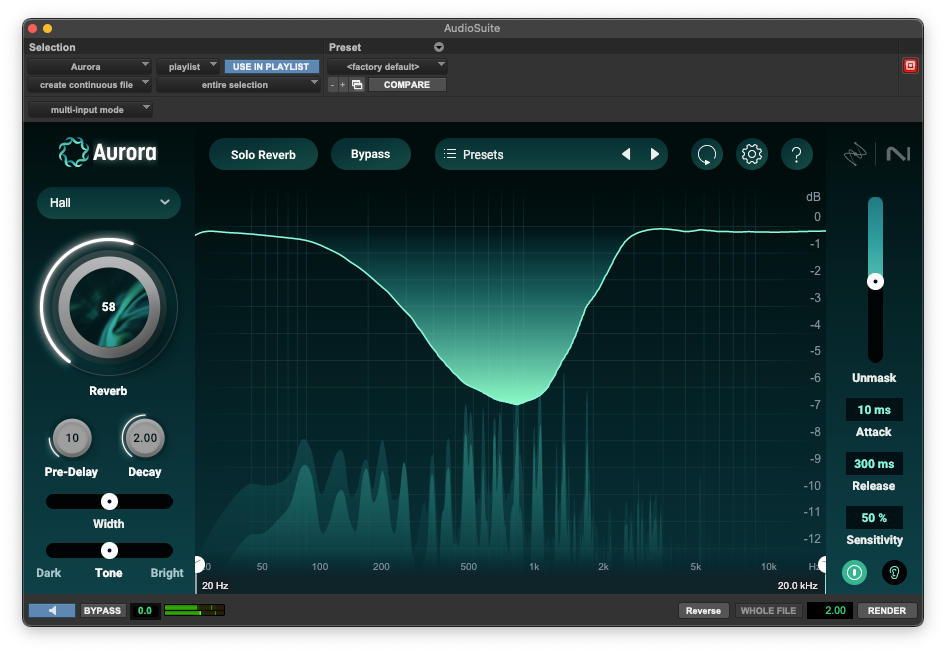Click the ear listen icon
Screen dimensions: 946x653
pos(893,572)
